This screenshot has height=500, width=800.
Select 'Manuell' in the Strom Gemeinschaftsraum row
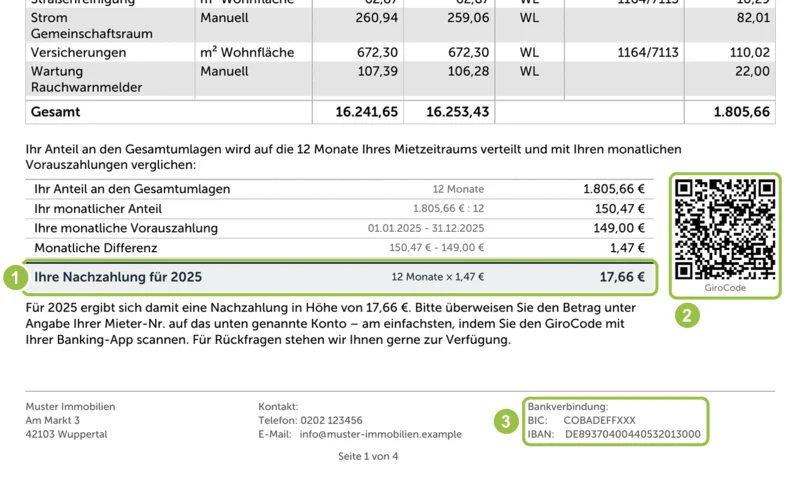224,18
